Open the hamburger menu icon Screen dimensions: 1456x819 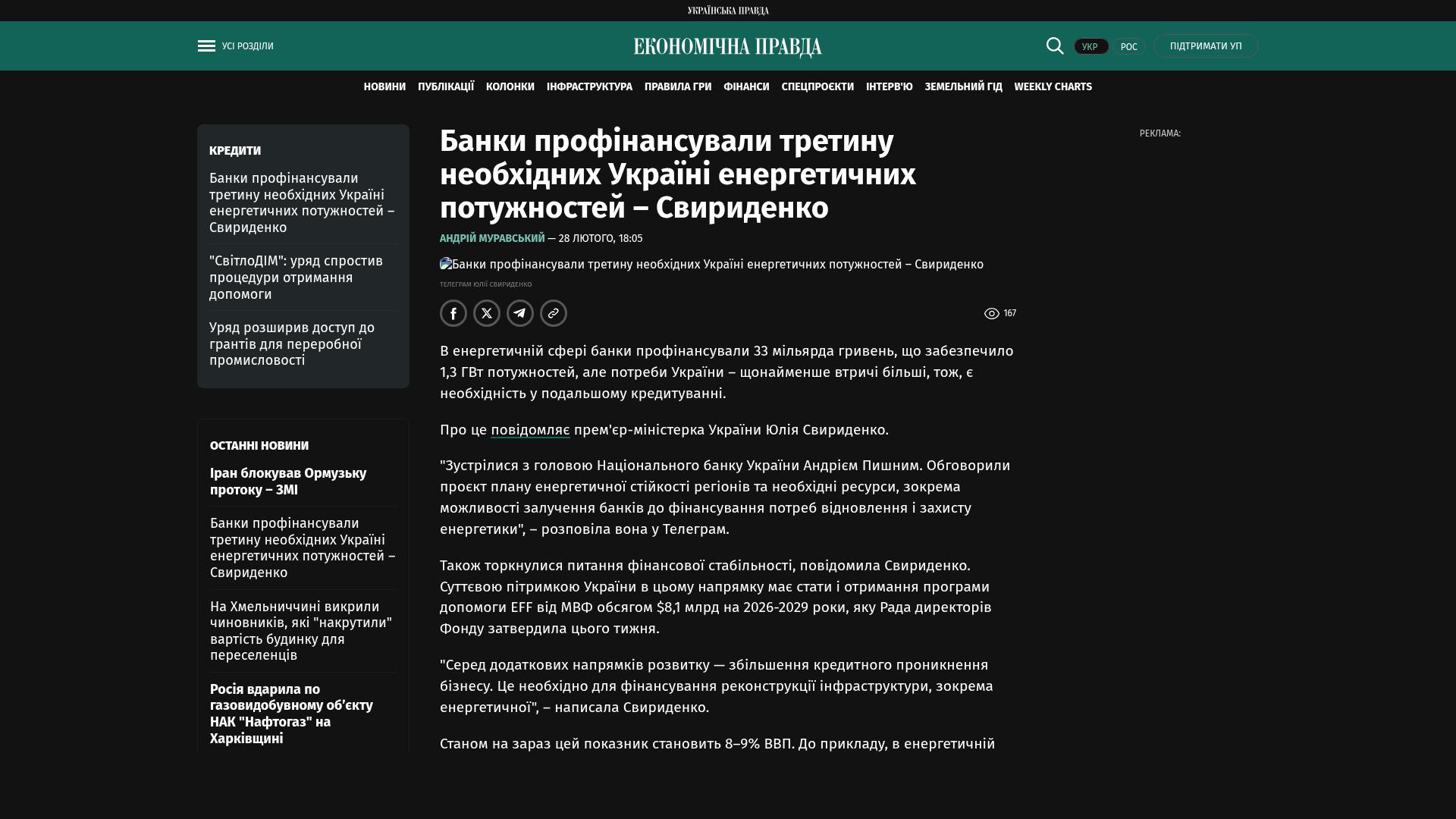[x=206, y=46]
